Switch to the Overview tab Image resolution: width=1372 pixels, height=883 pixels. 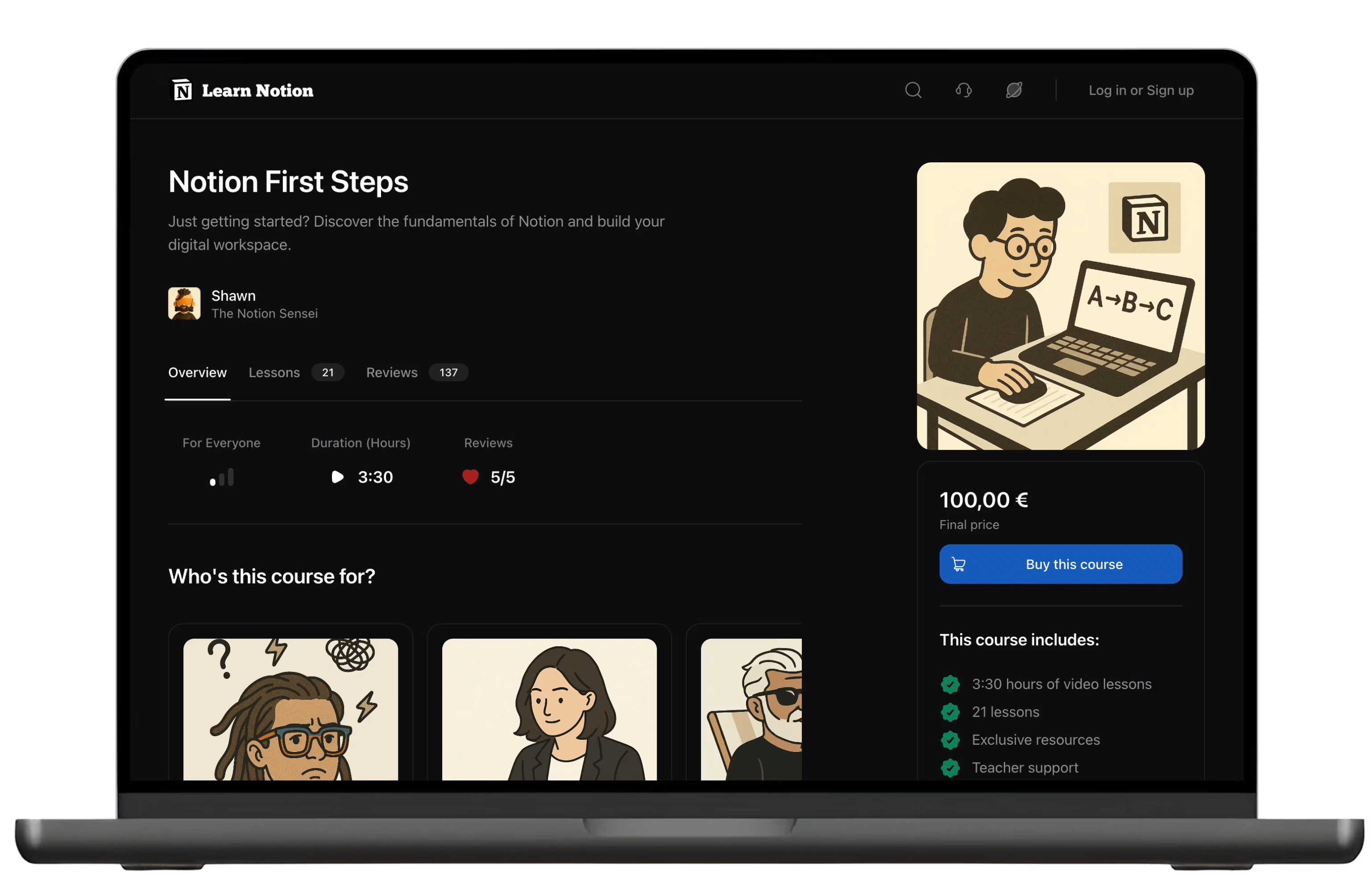pos(197,373)
